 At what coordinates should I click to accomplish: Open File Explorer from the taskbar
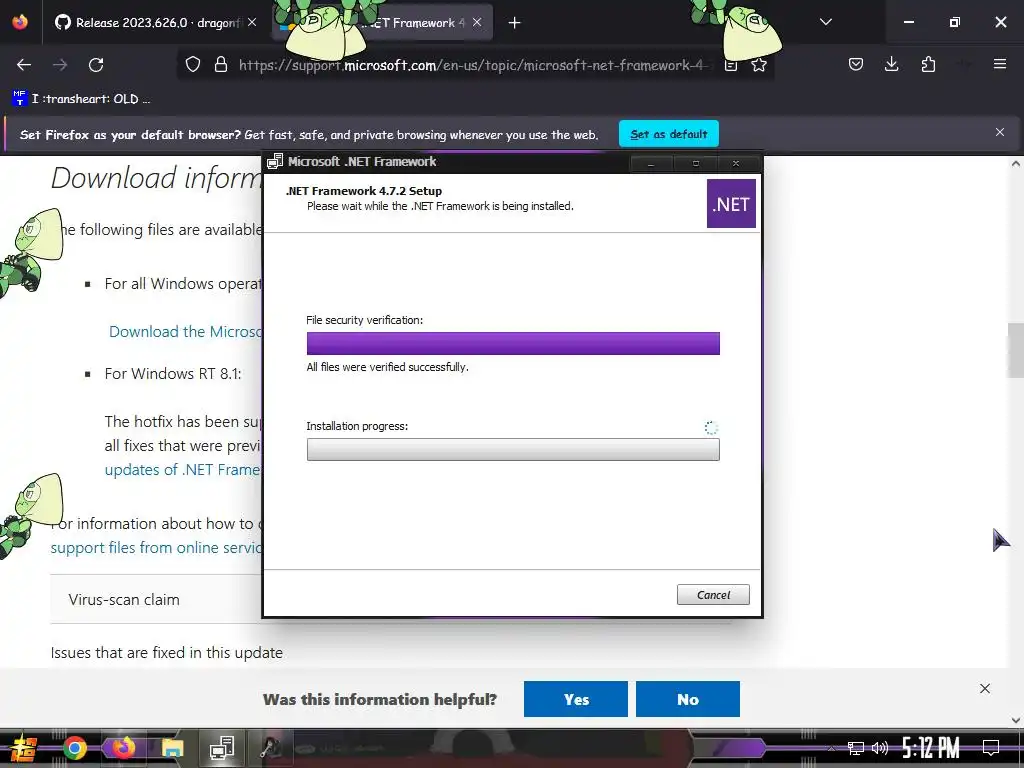click(x=172, y=748)
